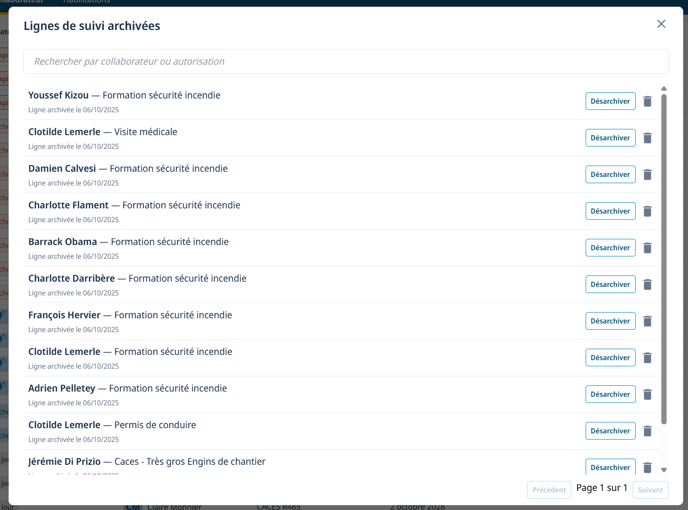Click Désarchiver for Jérémie Di Prizio
This screenshot has height=510, width=688.
coord(610,467)
